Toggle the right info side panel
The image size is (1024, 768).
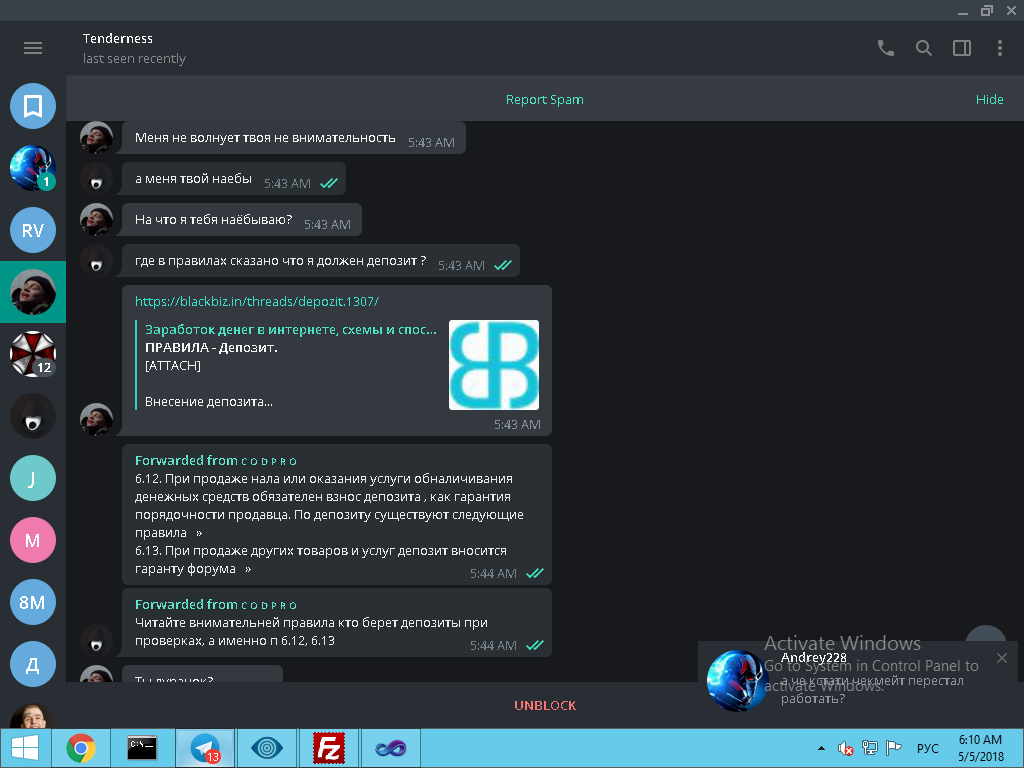pos(962,48)
